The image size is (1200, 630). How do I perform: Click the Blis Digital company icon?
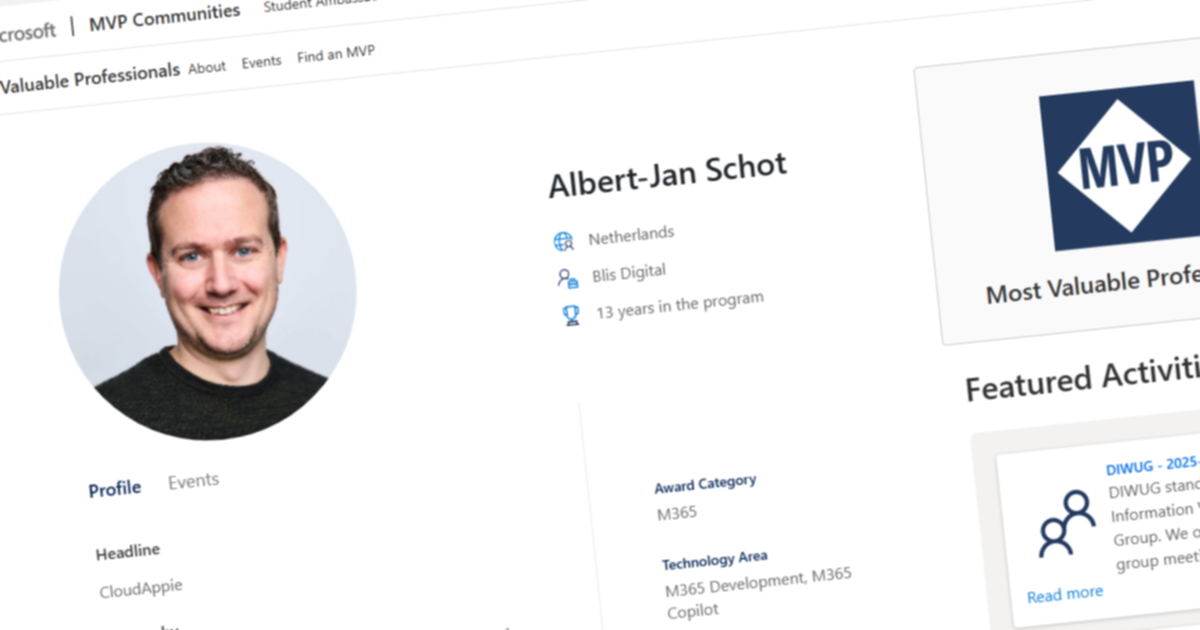click(567, 278)
